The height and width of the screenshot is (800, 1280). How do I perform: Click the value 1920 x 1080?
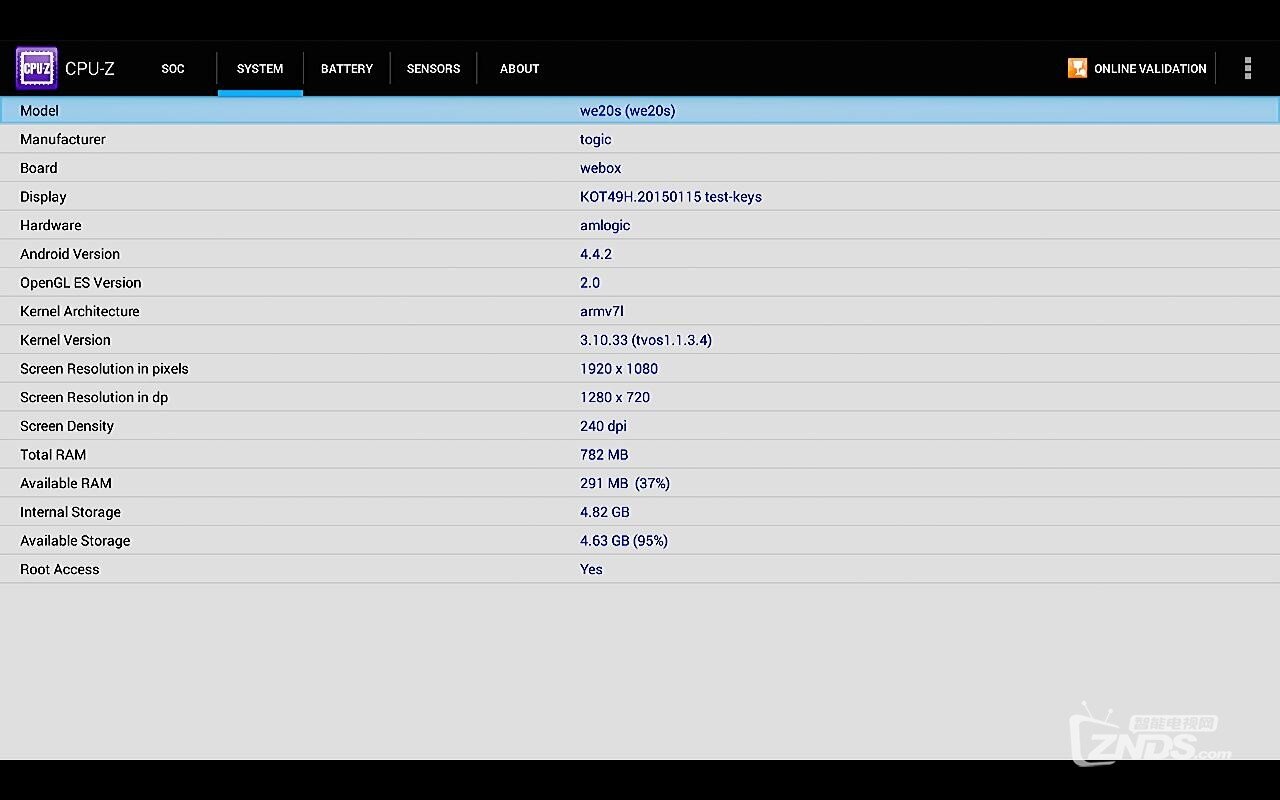pos(619,369)
